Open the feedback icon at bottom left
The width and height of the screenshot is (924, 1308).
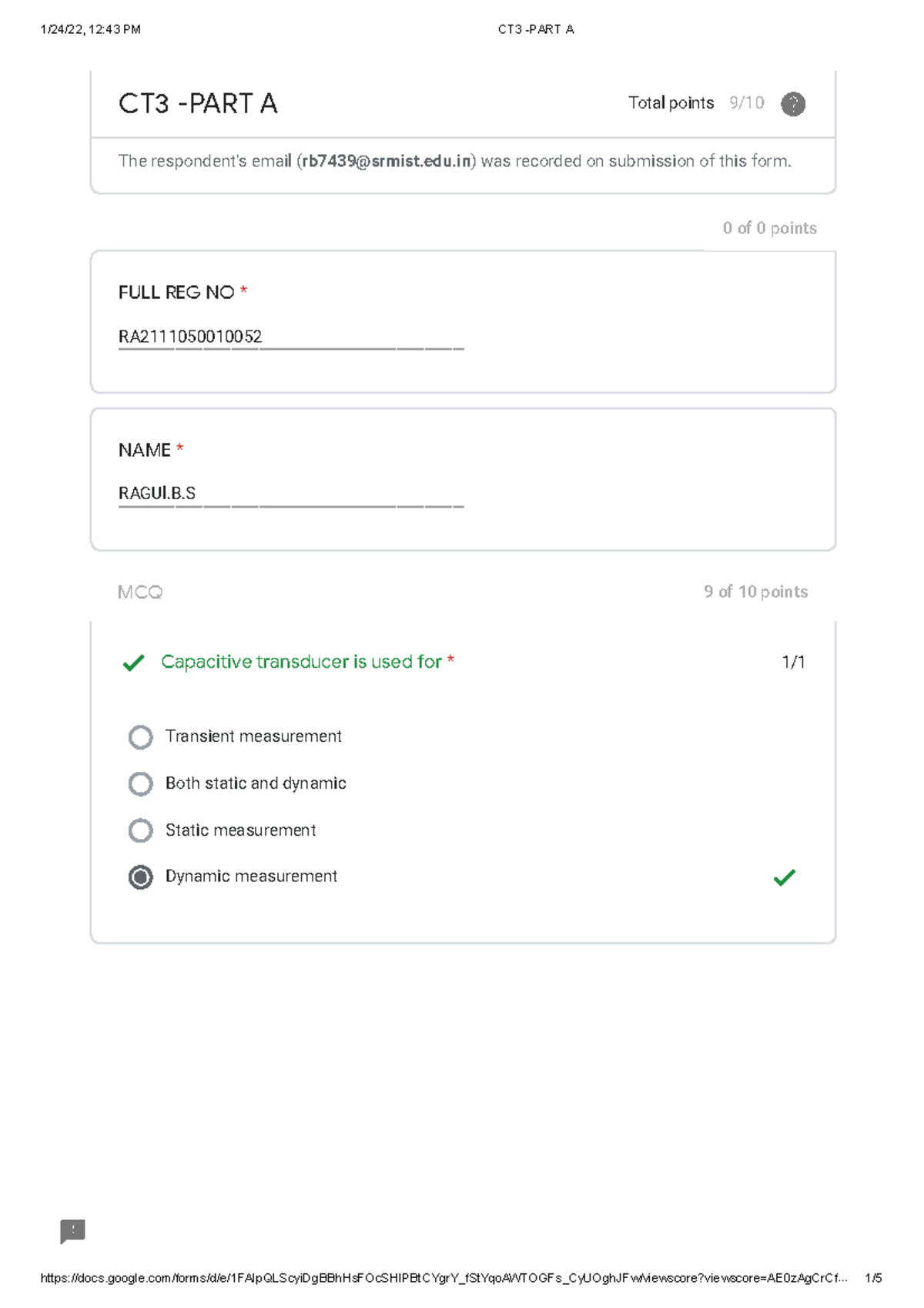[72, 1231]
